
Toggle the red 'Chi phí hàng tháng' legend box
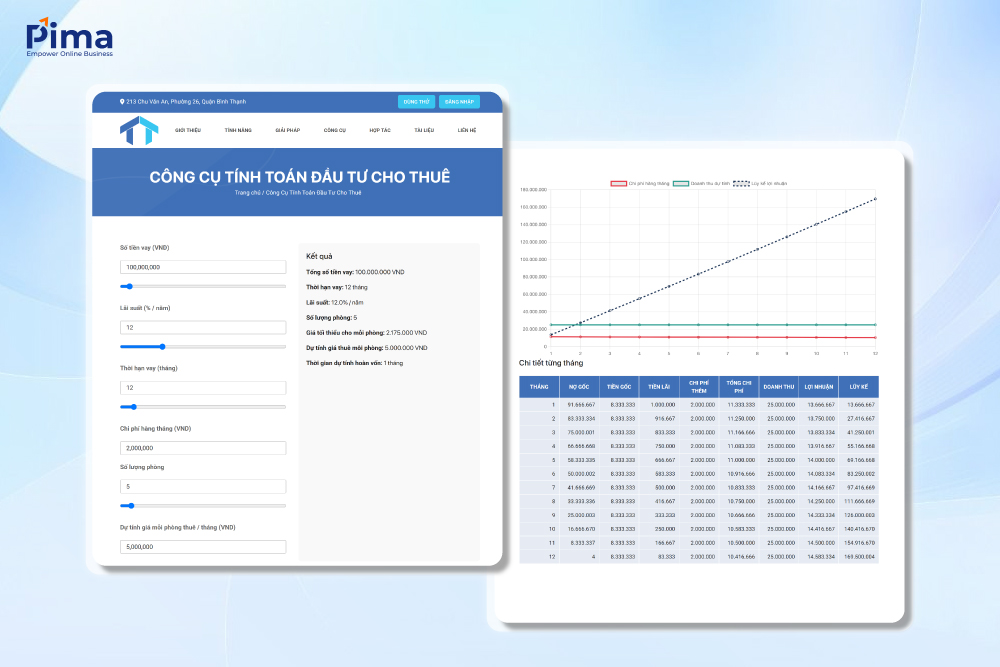pyautogui.click(x=618, y=183)
